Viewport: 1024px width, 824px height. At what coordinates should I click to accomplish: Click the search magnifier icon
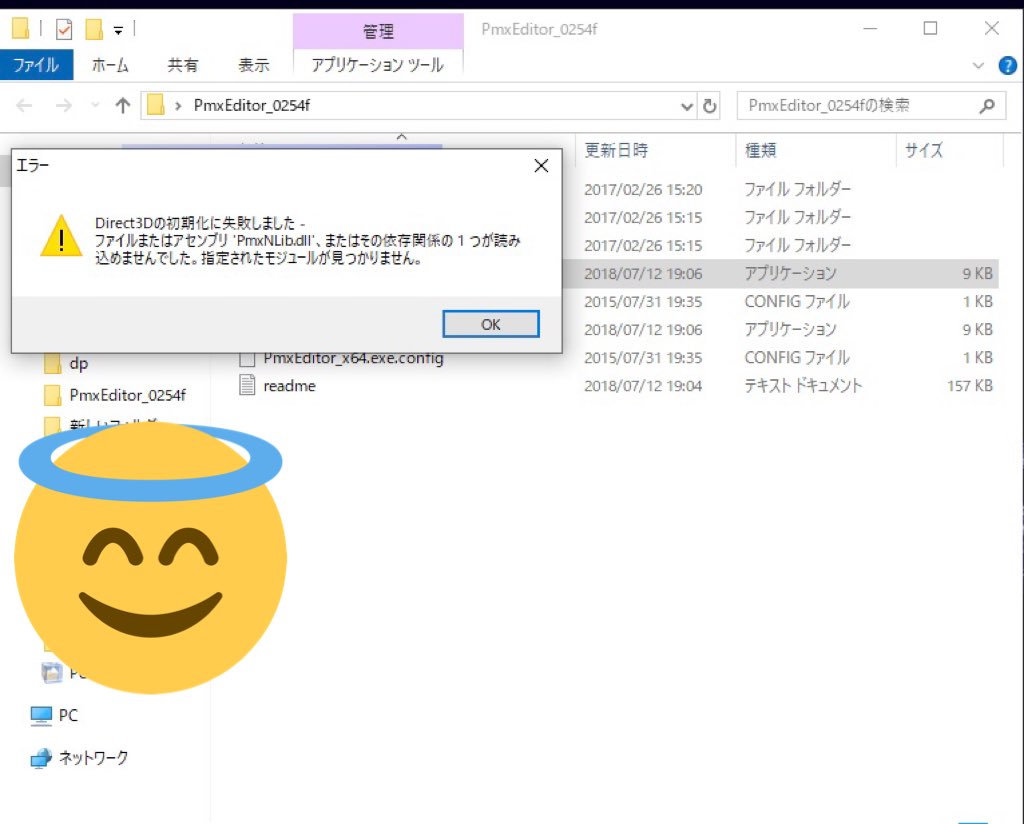[987, 106]
